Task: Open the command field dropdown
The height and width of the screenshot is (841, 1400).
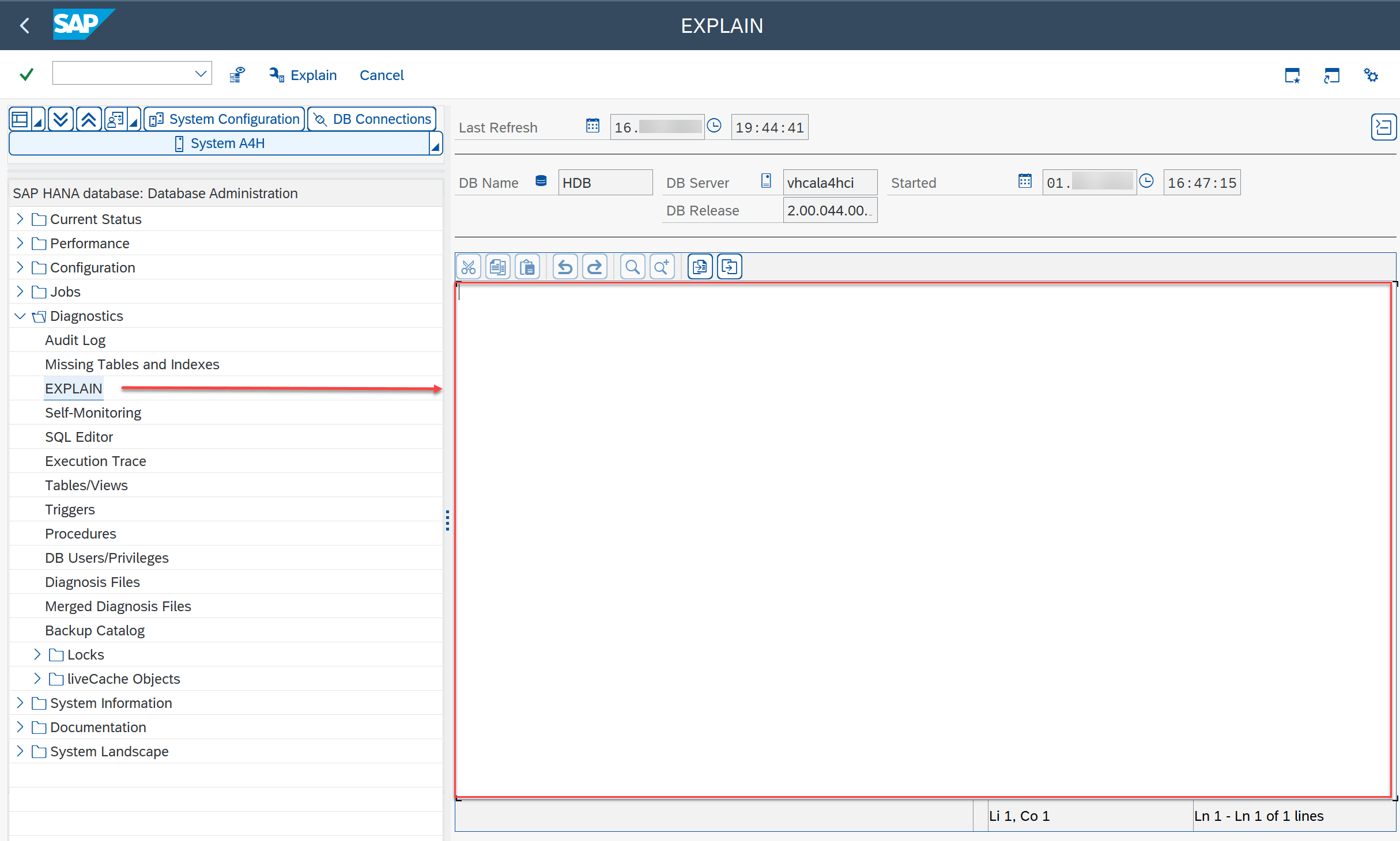Action: coord(201,74)
